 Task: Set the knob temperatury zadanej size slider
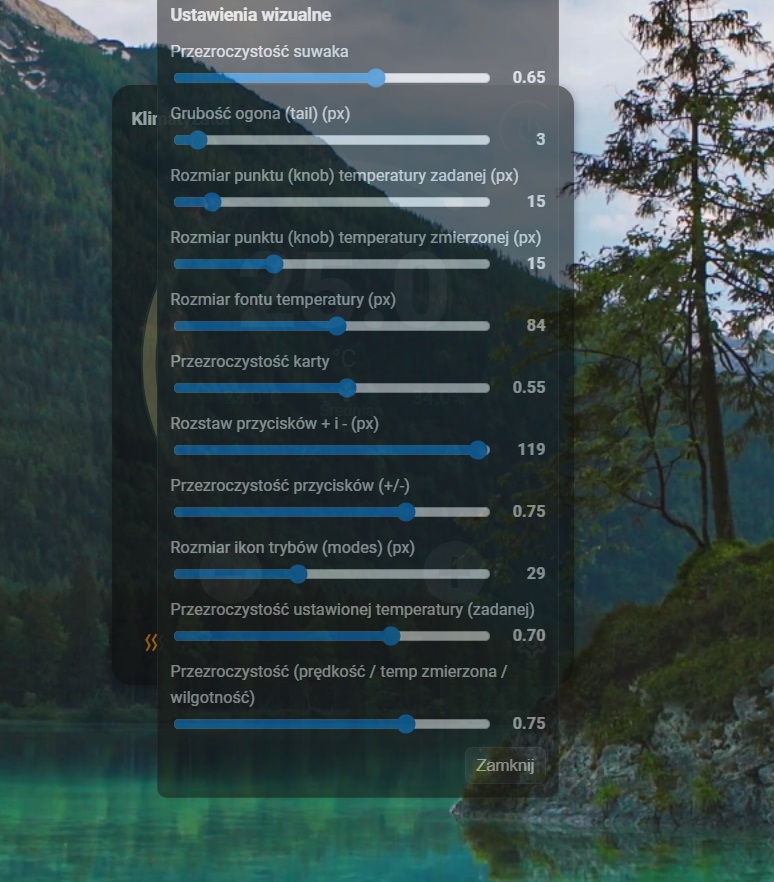332,202
